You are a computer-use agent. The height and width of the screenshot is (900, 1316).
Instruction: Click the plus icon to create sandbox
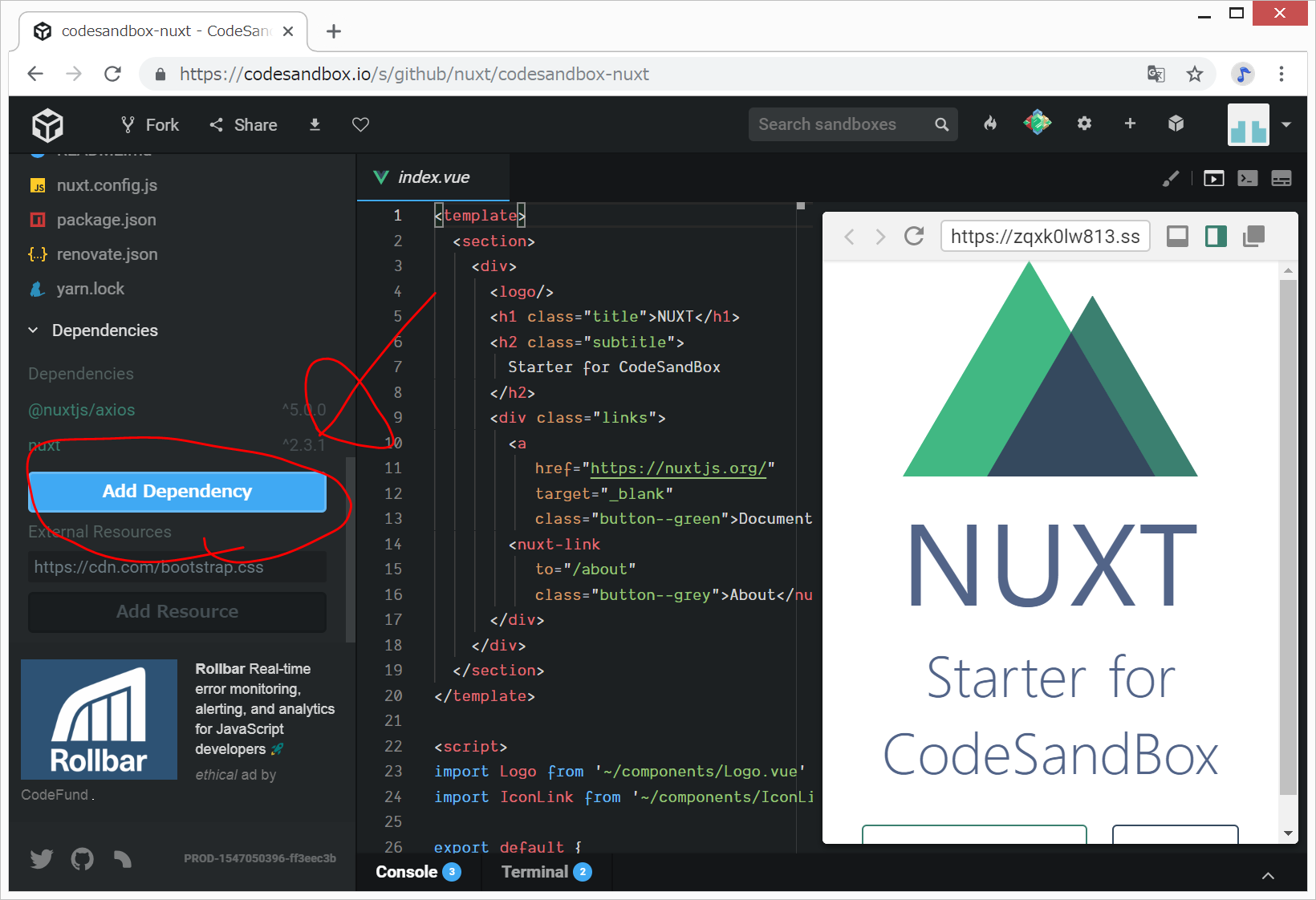coord(1130,124)
